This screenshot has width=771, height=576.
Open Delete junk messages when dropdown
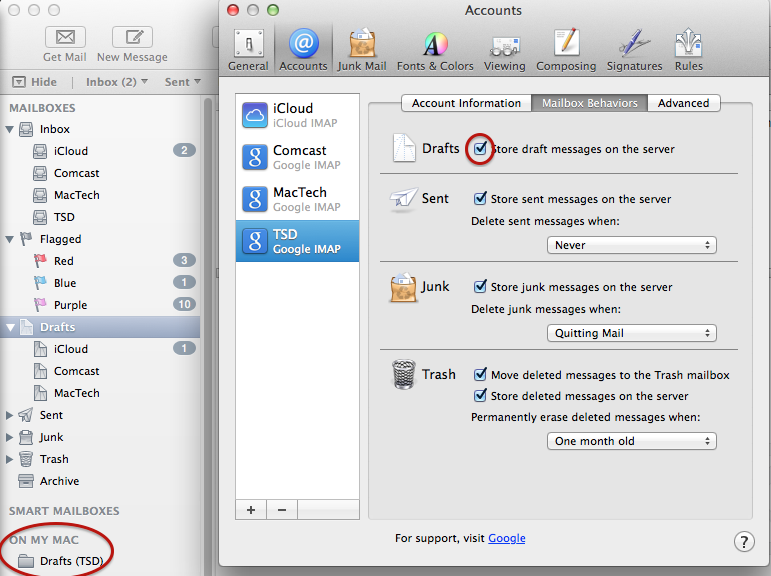coord(632,333)
